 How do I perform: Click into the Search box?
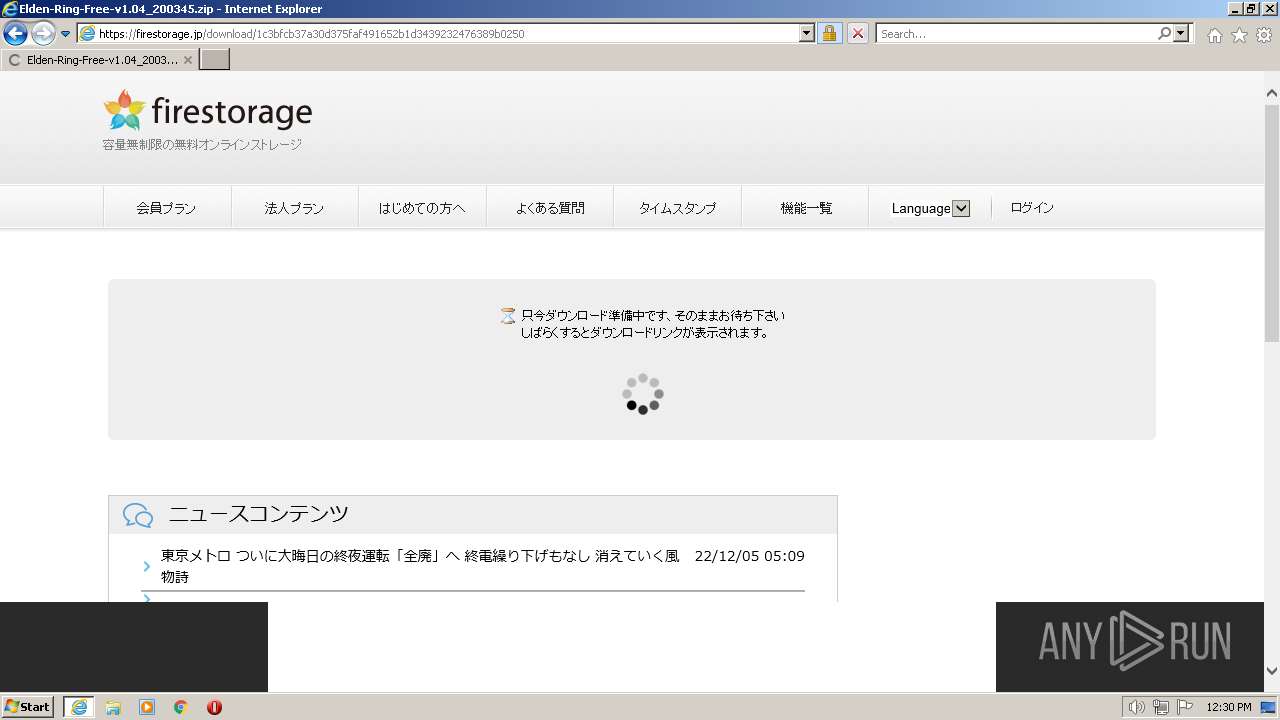(x=1016, y=33)
